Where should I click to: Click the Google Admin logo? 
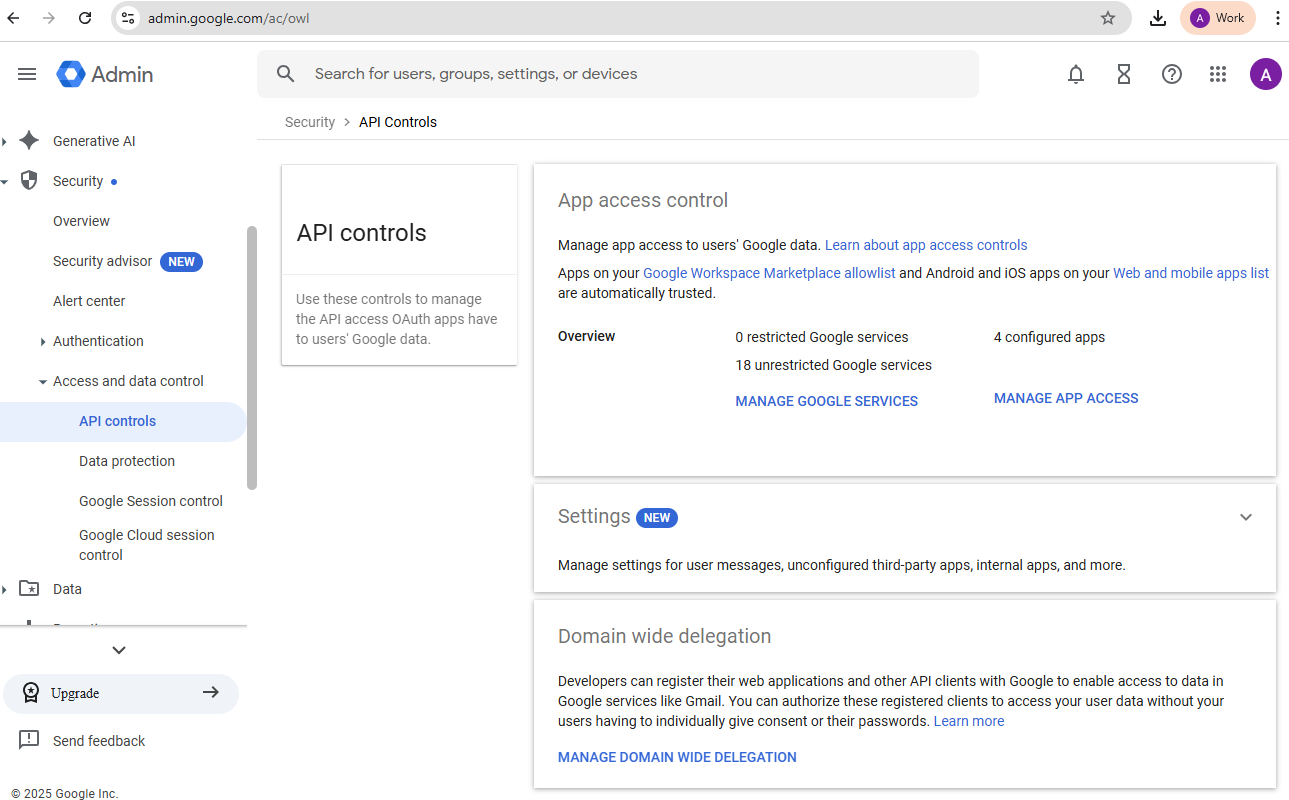coord(105,74)
